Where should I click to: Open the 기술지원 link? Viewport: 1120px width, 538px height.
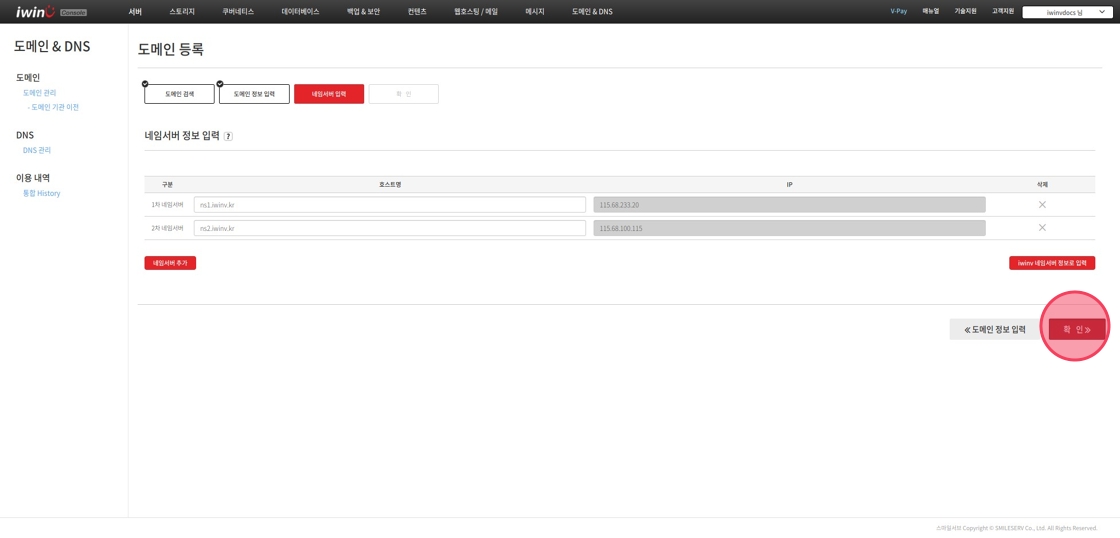[965, 11]
